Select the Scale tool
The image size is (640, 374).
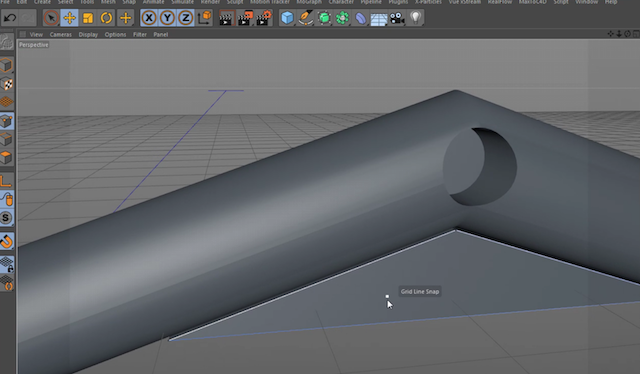(x=88, y=18)
